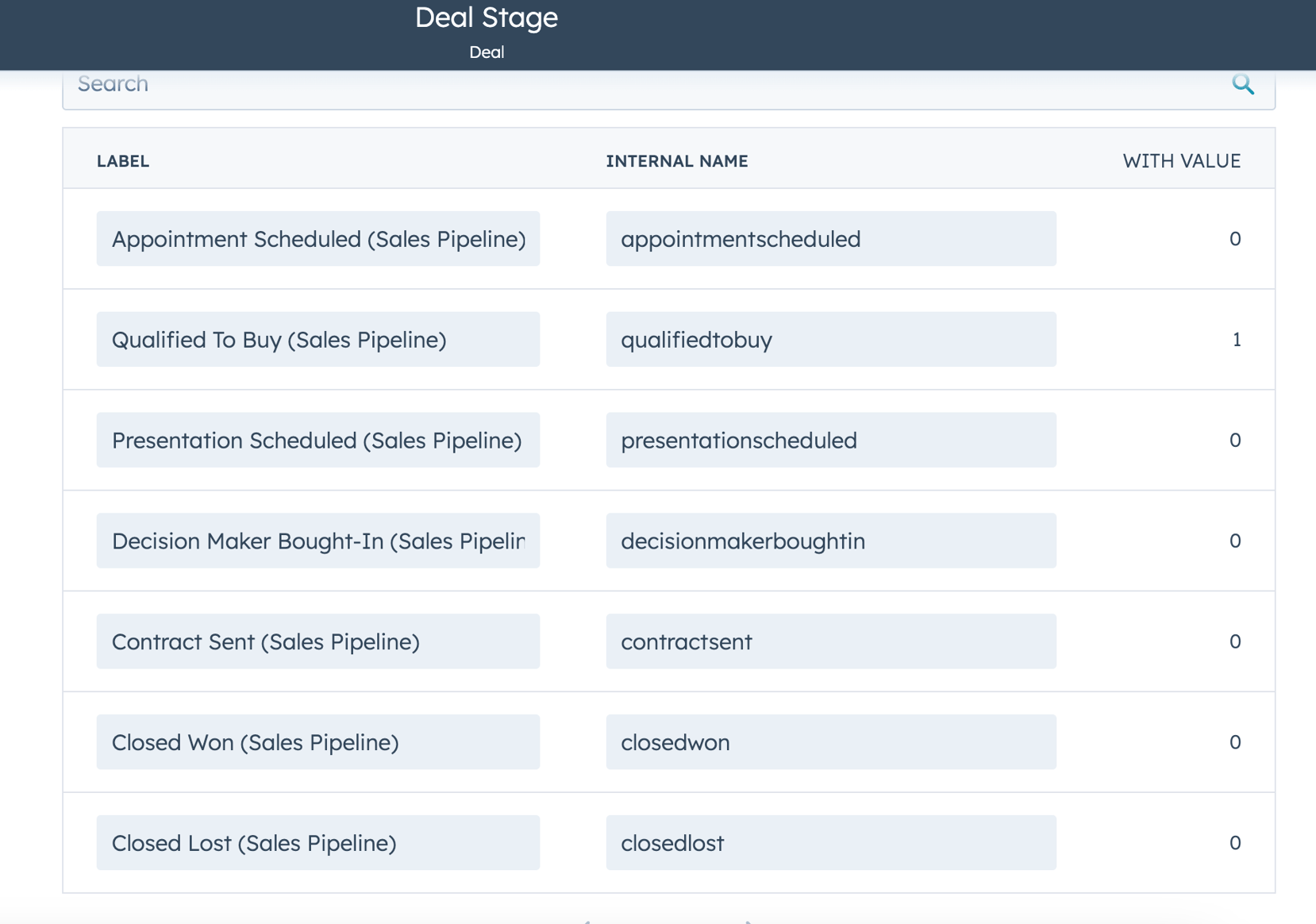
Task: Click the Presentation Scheduled stage label
Action: point(317,440)
